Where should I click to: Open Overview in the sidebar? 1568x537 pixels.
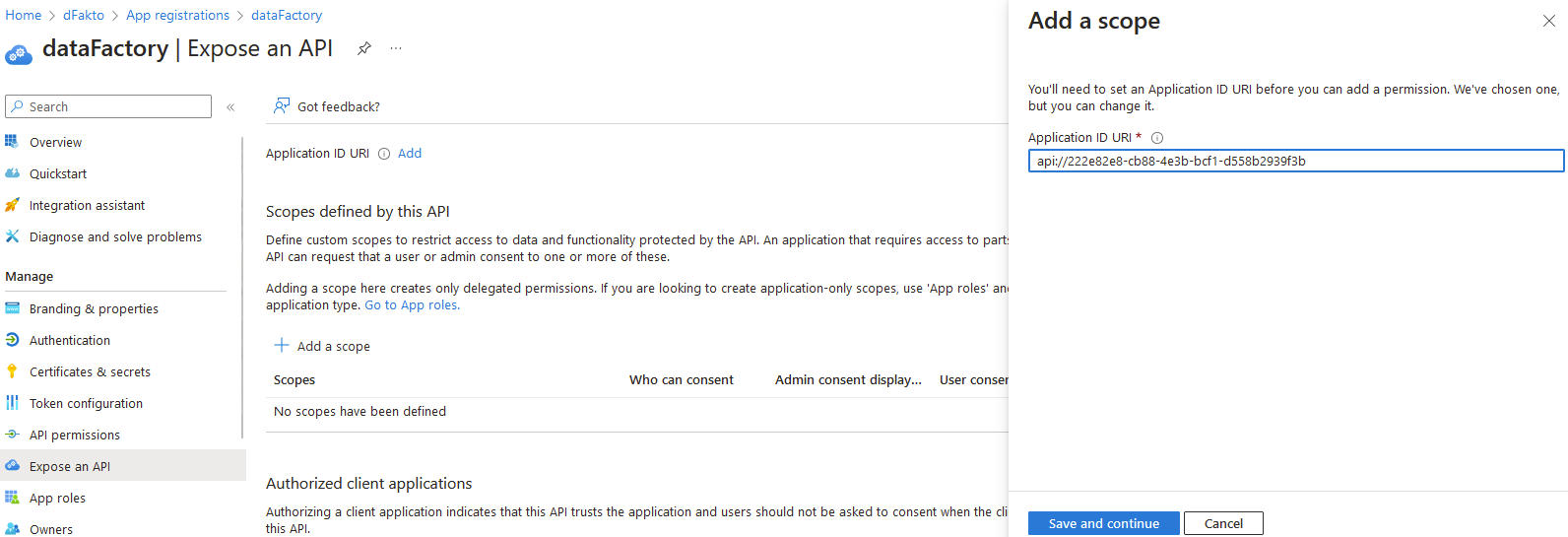click(x=55, y=143)
